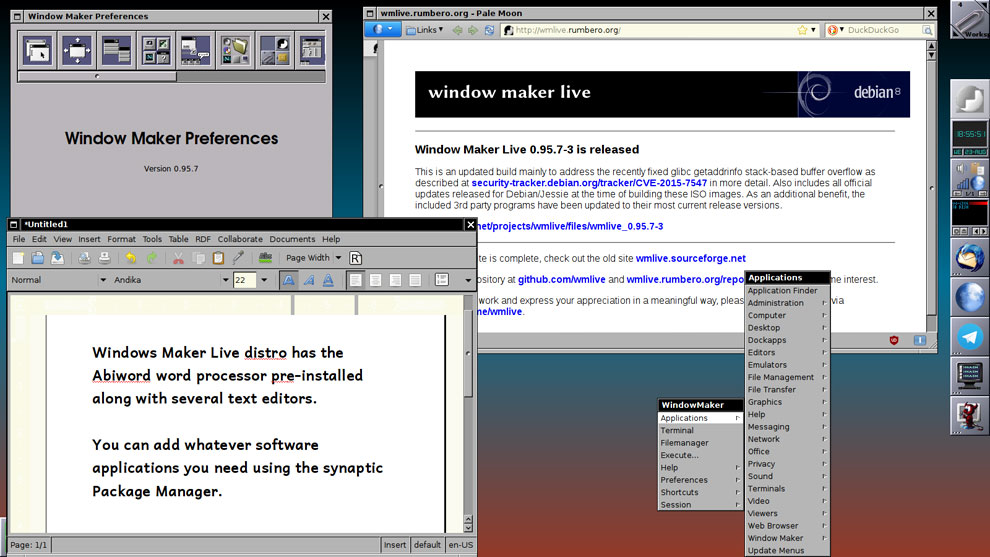Expand the Graphics submenu

tap(787, 402)
